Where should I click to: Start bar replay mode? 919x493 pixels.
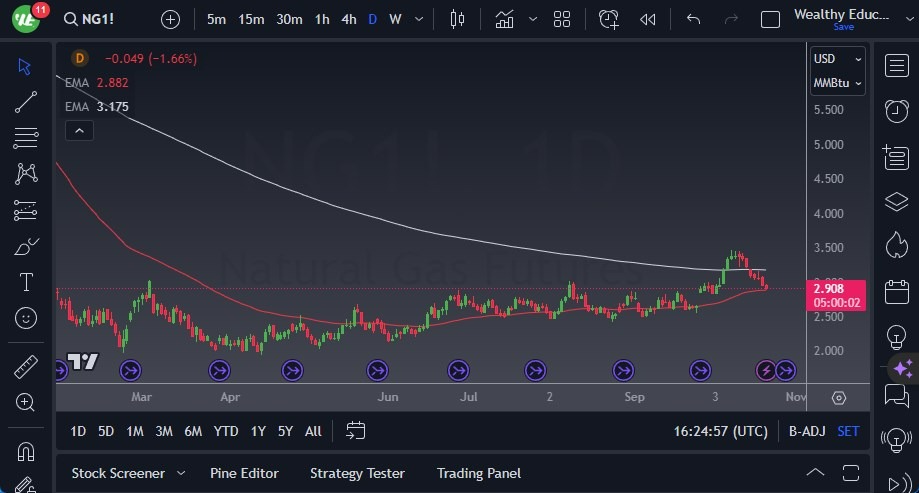point(648,19)
